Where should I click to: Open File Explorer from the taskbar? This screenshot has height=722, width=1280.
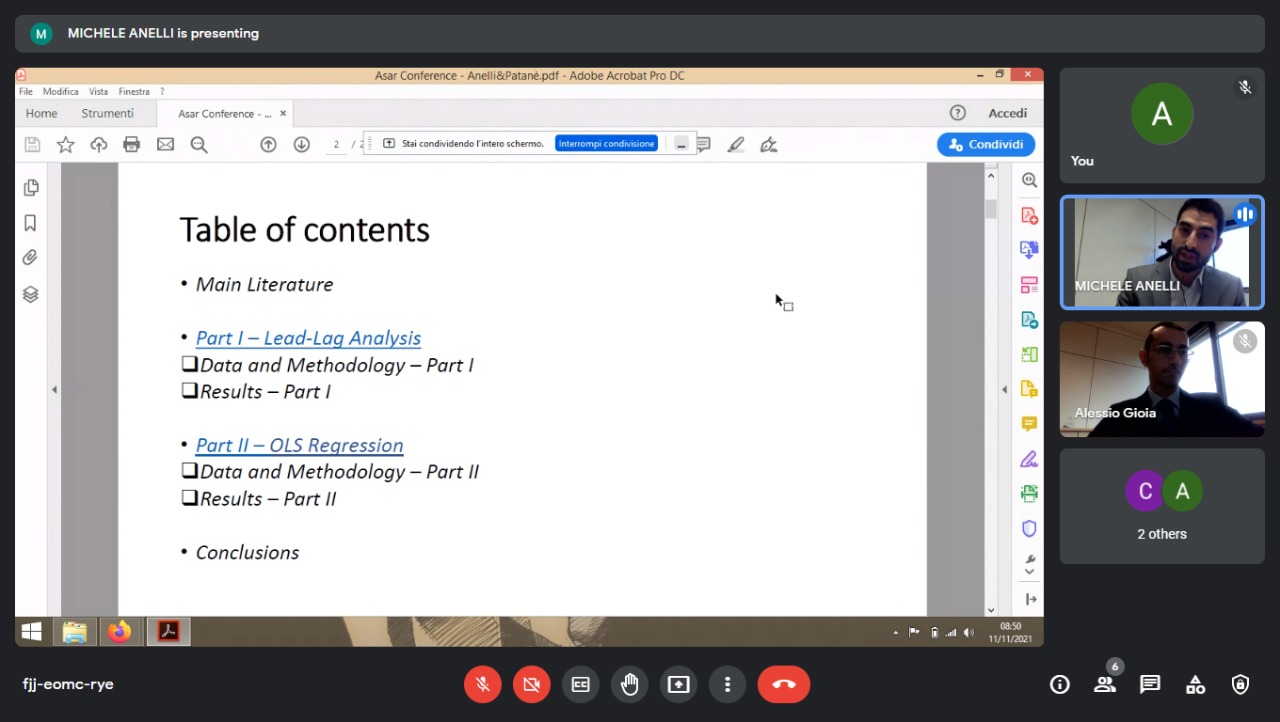pyautogui.click(x=74, y=632)
